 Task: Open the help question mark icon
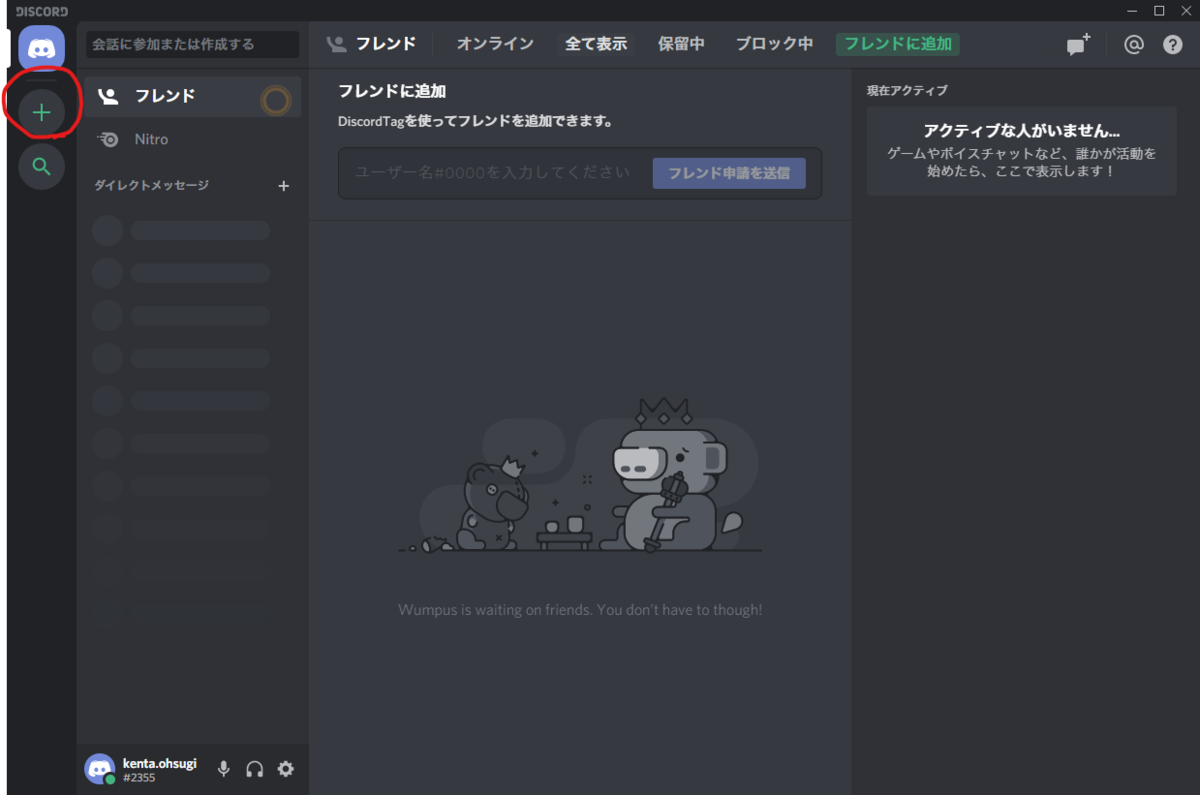click(1173, 45)
